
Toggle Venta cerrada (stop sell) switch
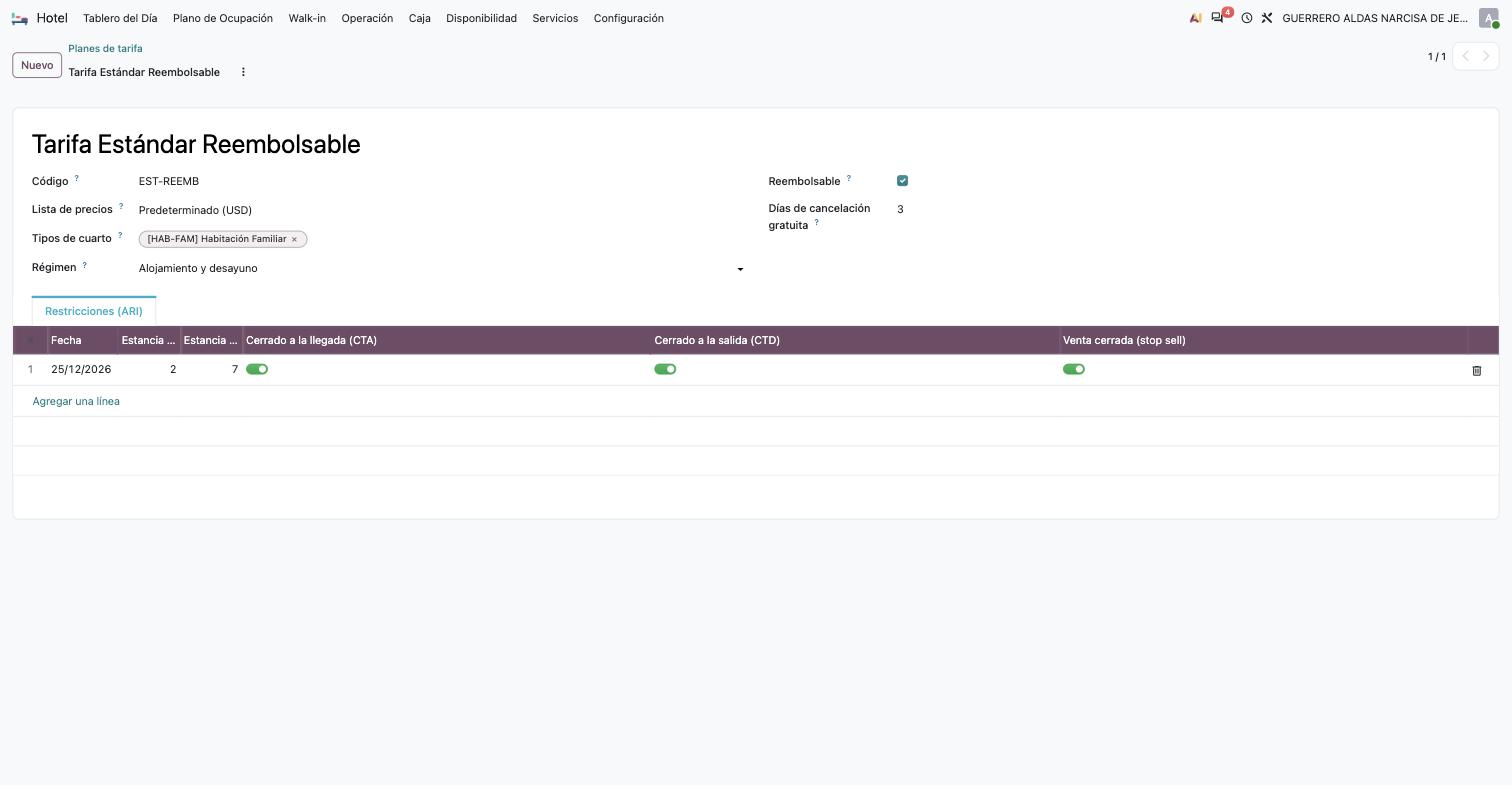1074,369
